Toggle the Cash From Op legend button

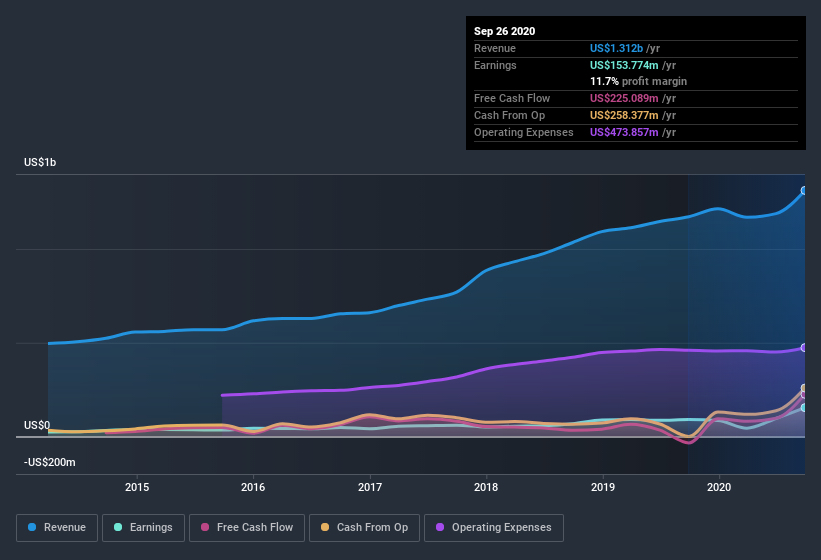pyautogui.click(x=364, y=528)
